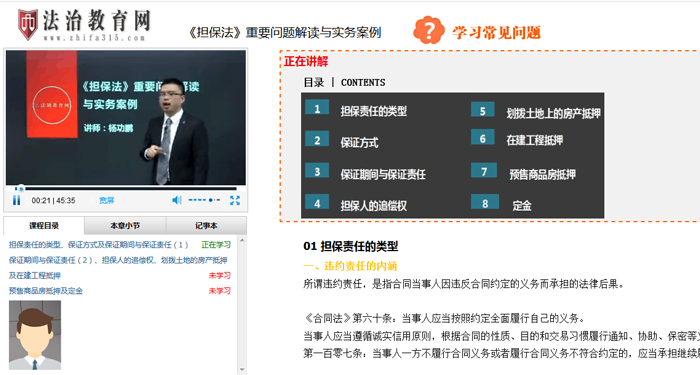Click the course list scrollbar down arrow
The image size is (700, 375).
click(242, 369)
